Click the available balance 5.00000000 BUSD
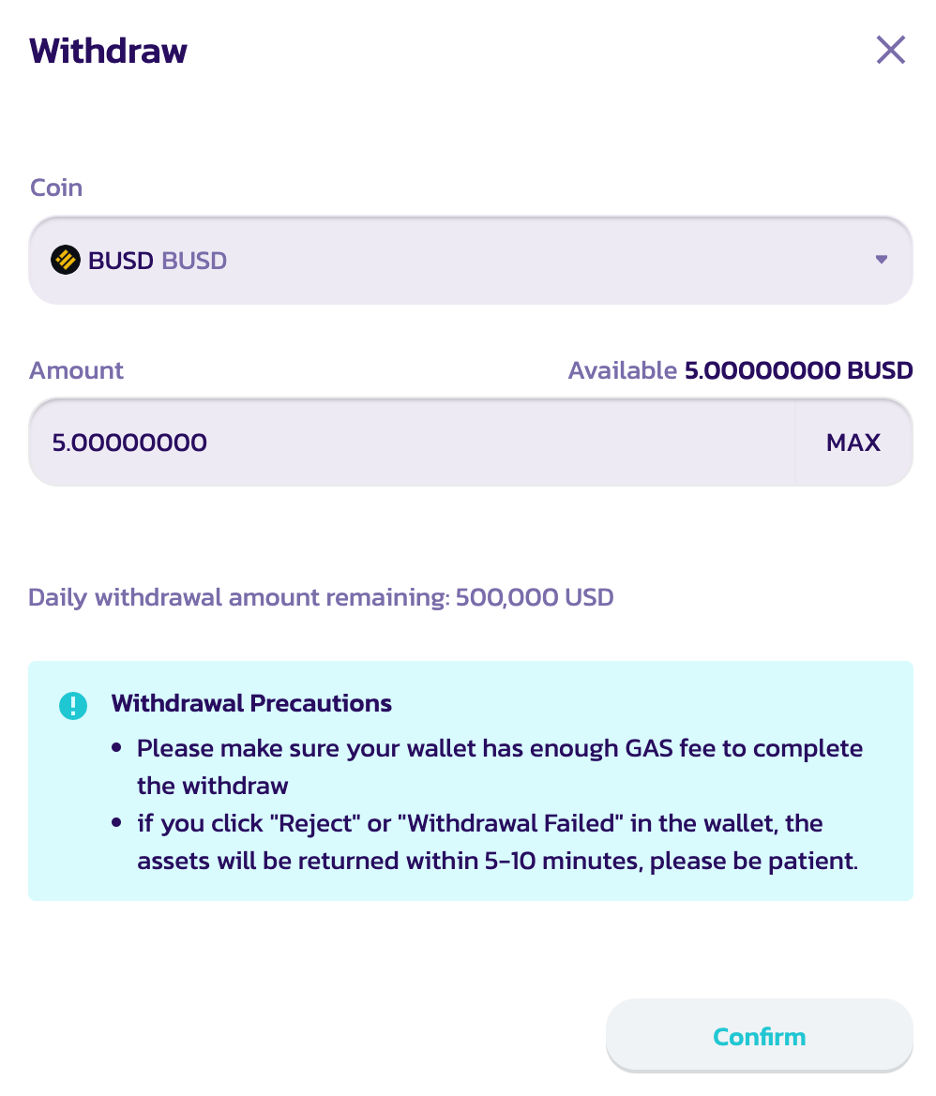Viewport: 936px width, 1096px height. 798,371
